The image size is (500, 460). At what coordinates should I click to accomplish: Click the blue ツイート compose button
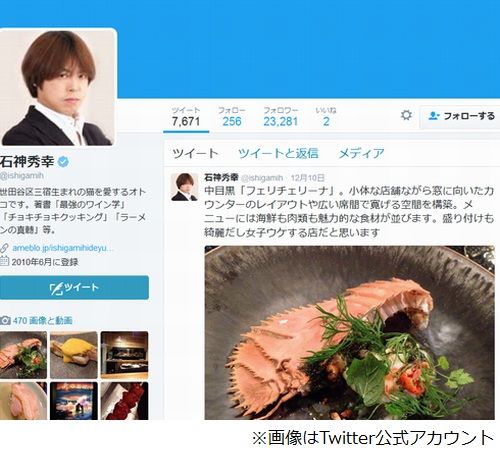(x=74, y=287)
